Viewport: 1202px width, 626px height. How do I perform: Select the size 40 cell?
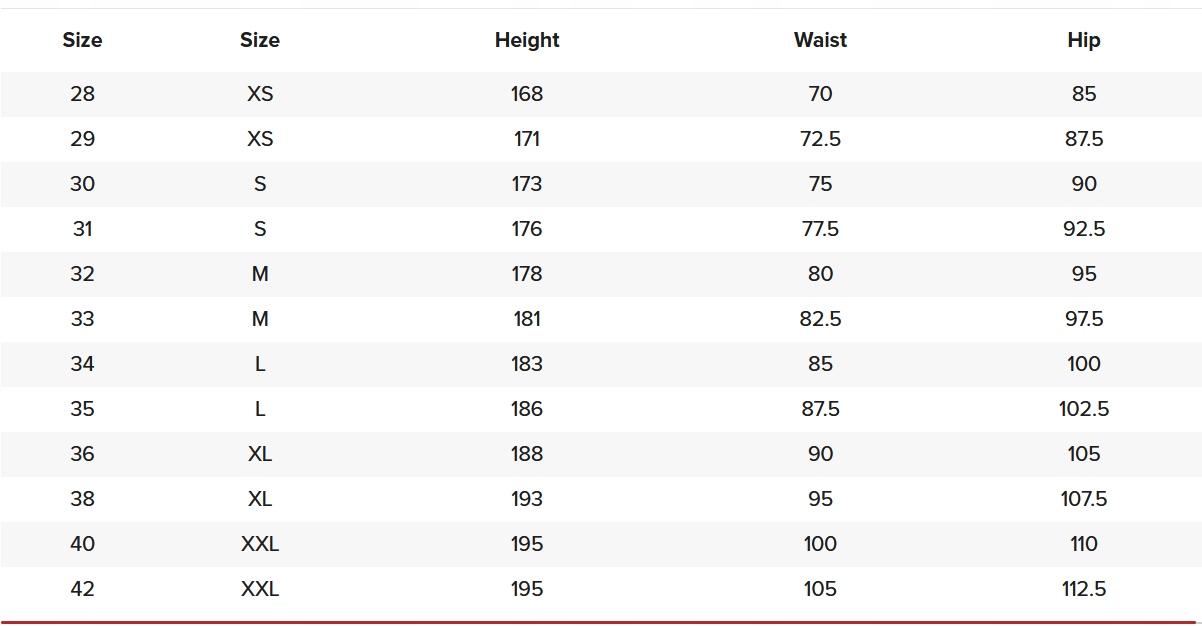click(82, 544)
